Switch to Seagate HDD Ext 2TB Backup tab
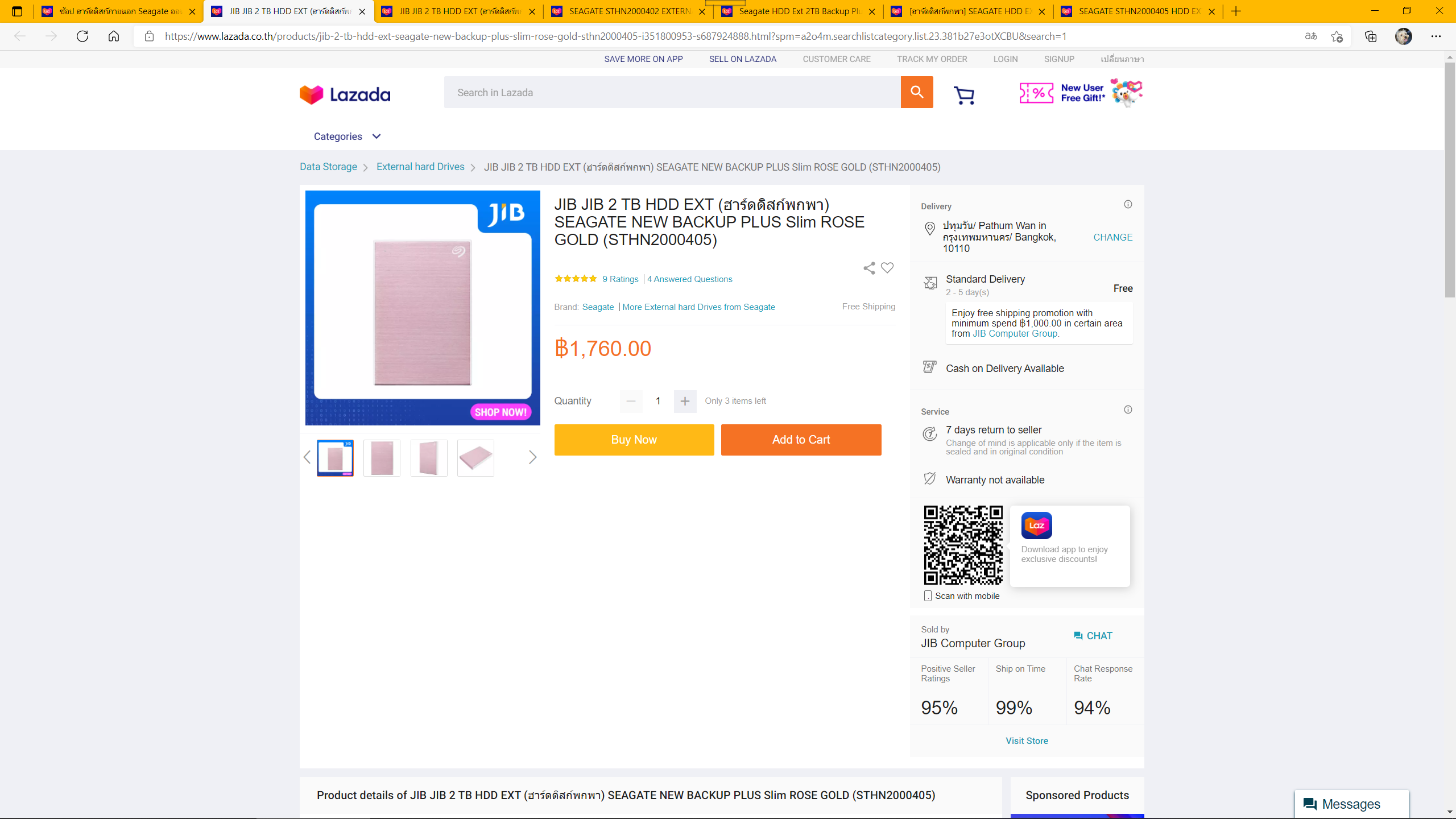This screenshot has height=819, width=1456. 799,11
